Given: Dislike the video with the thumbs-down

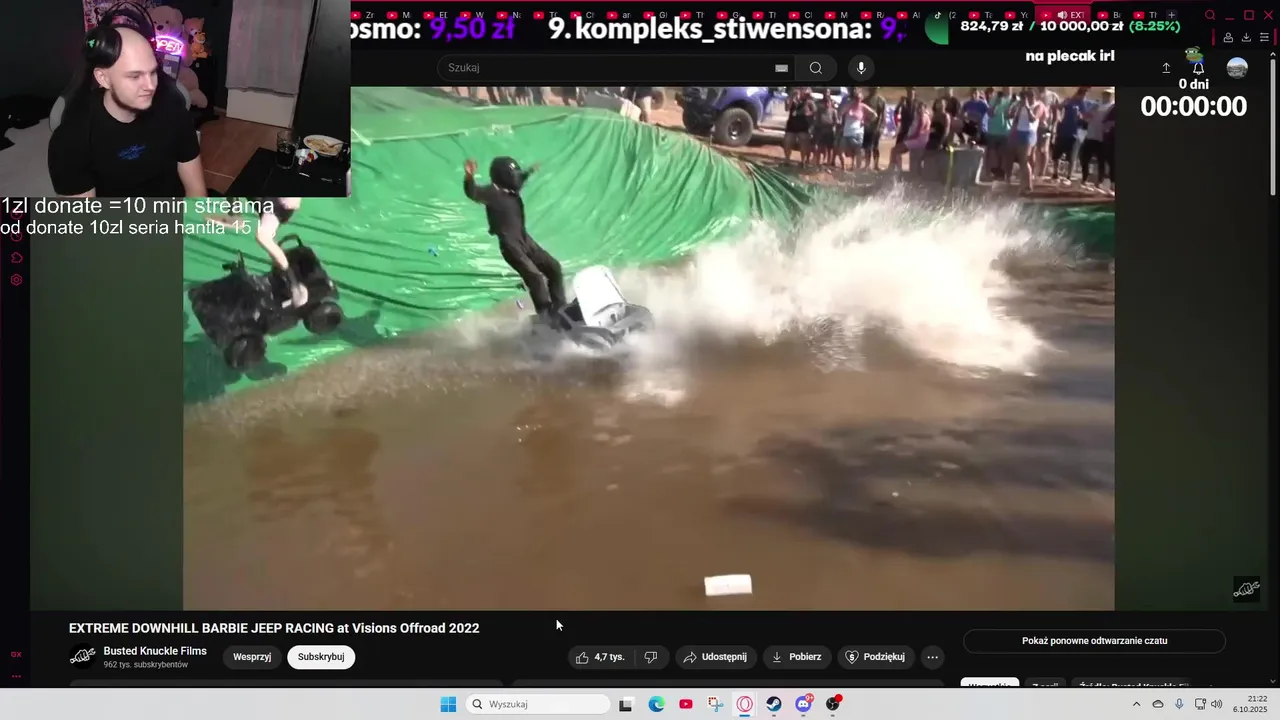Looking at the screenshot, I should tap(651, 657).
